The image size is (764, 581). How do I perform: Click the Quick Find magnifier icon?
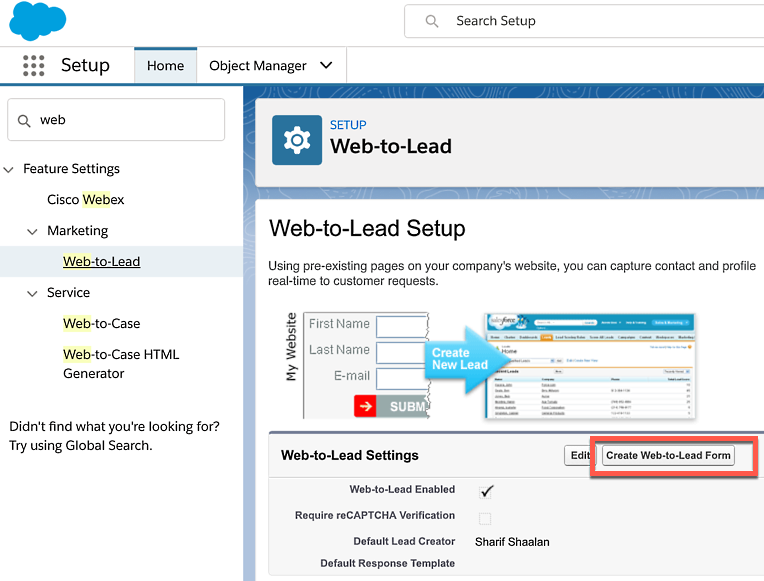[x=24, y=120]
